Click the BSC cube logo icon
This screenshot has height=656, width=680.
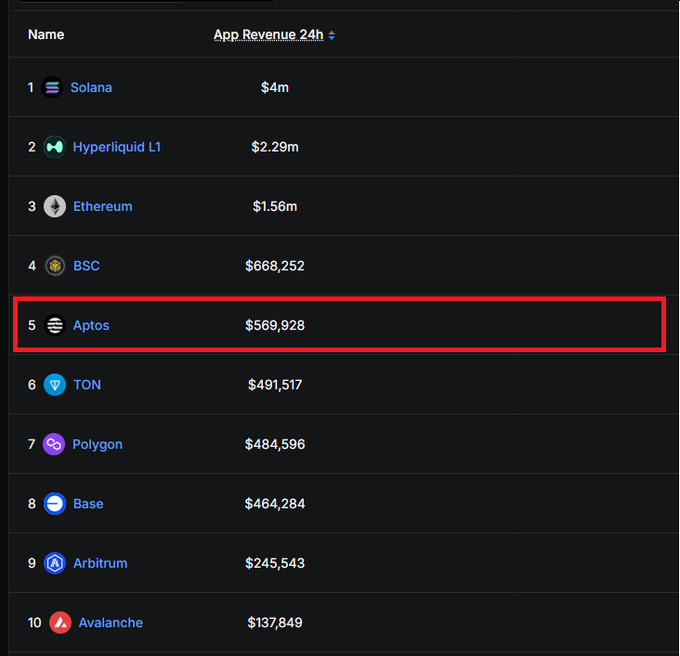pyautogui.click(x=55, y=266)
